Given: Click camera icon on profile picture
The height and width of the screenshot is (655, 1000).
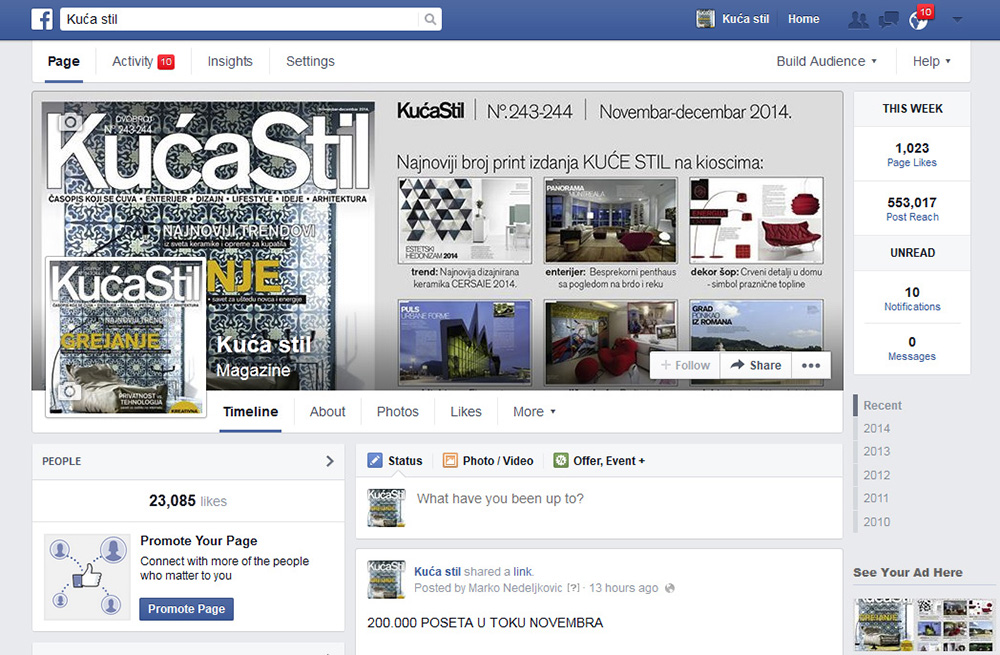Looking at the screenshot, I should [x=69, y=391].
